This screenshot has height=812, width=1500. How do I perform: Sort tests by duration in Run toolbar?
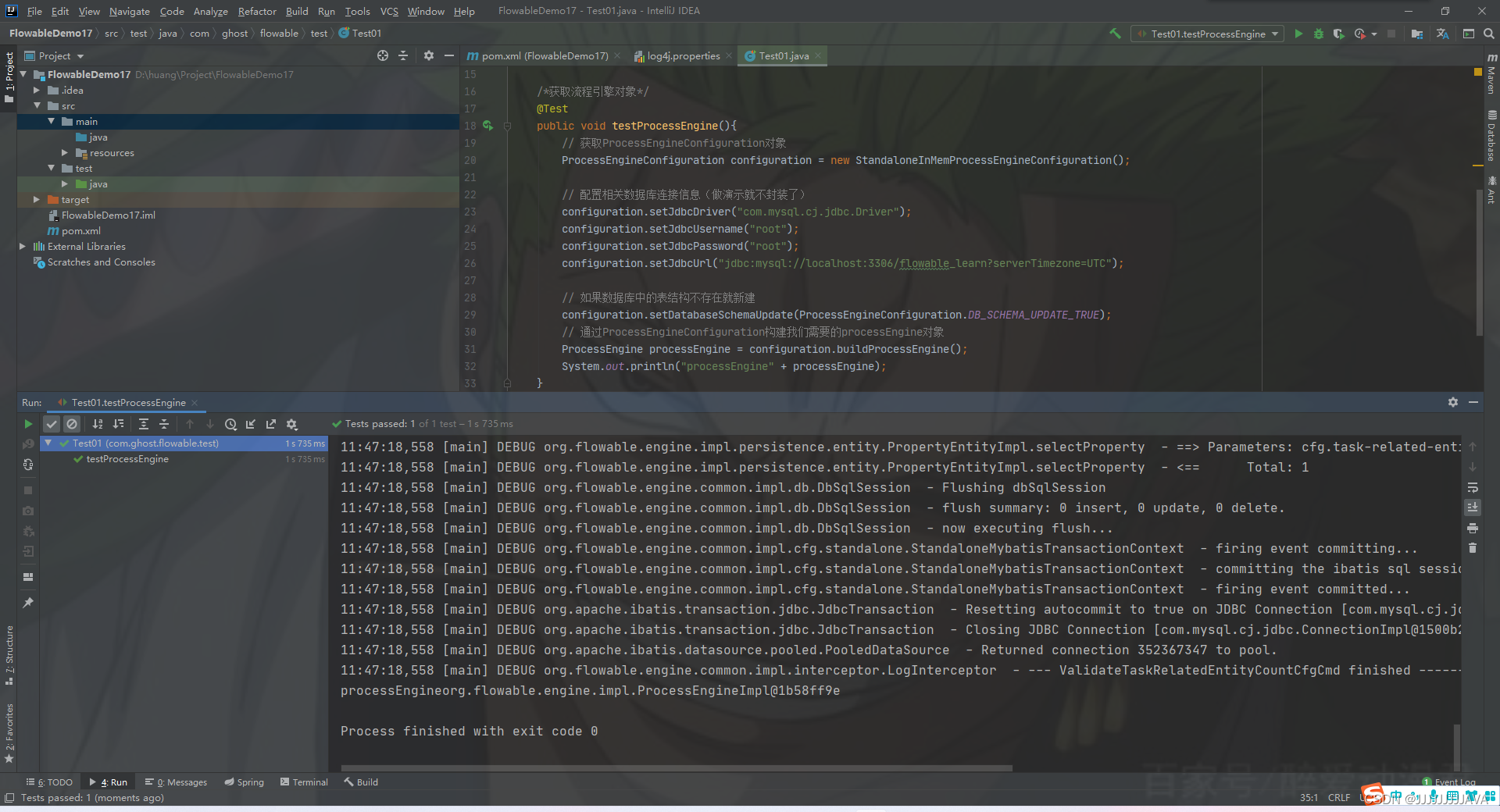118,424
